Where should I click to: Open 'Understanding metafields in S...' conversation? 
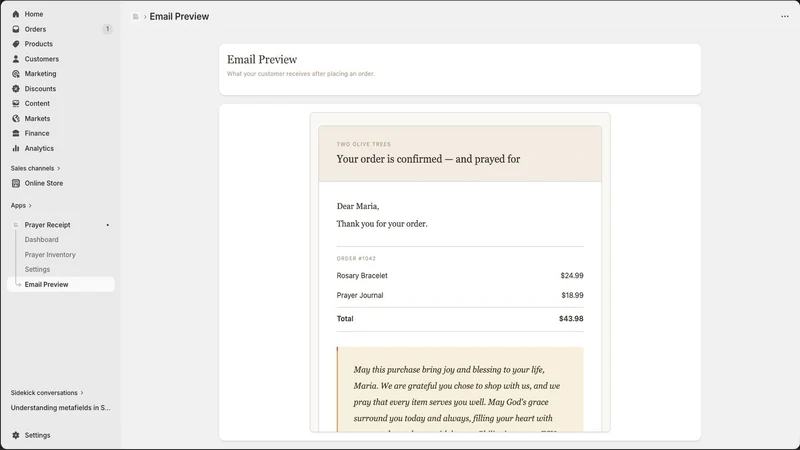60,408
